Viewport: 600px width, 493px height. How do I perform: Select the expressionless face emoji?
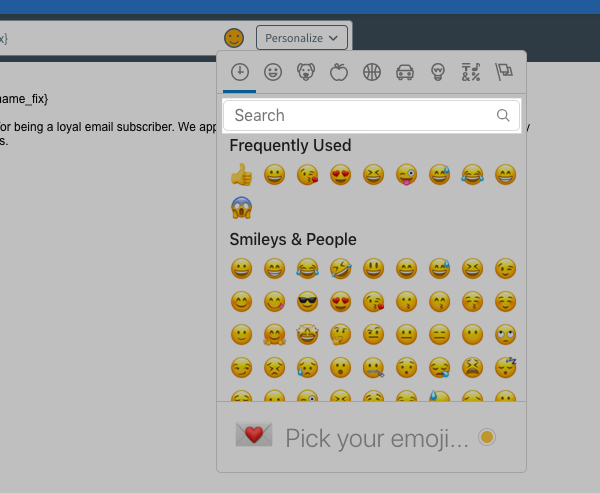coord(439,334)
